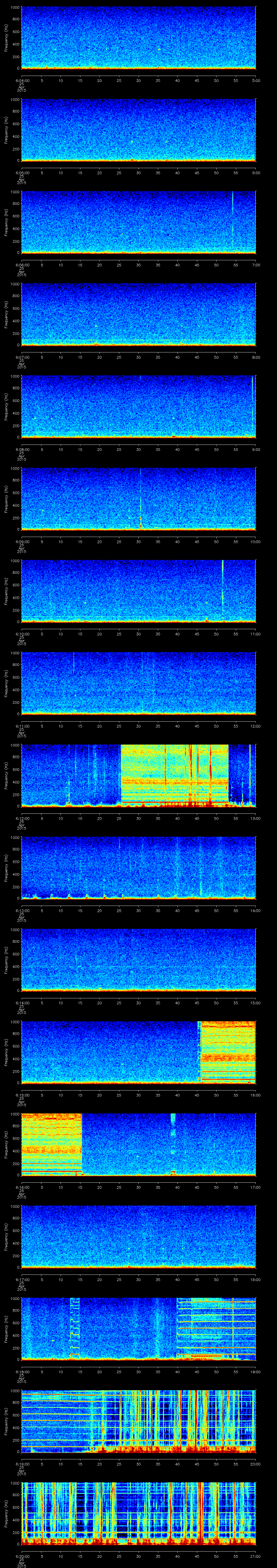Click the banded signal near 13s in 6:18:00 panel

[75, 1329]
